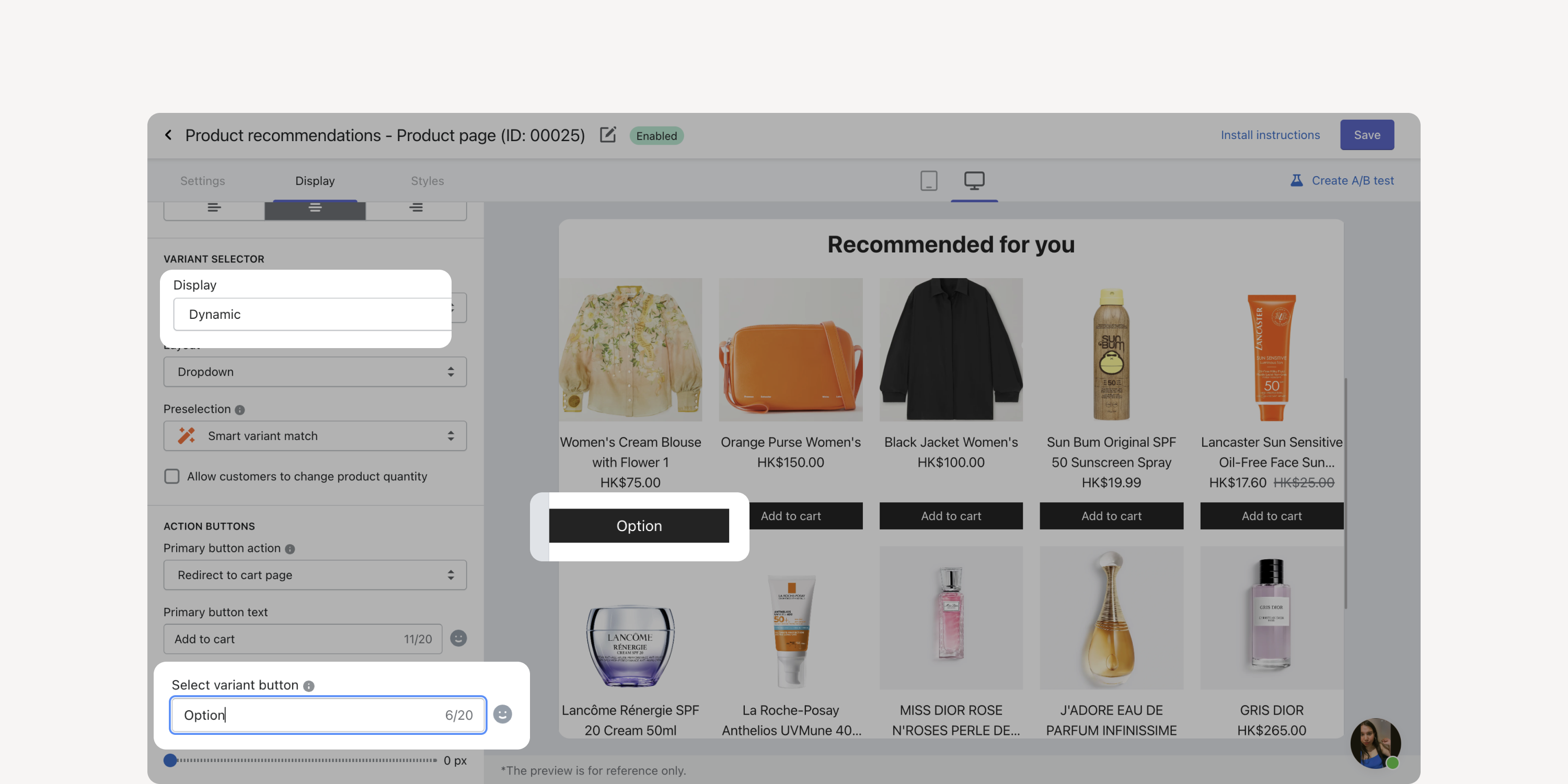
Task: Open Redirect to cart page dropdown
Action: [315, 574]
